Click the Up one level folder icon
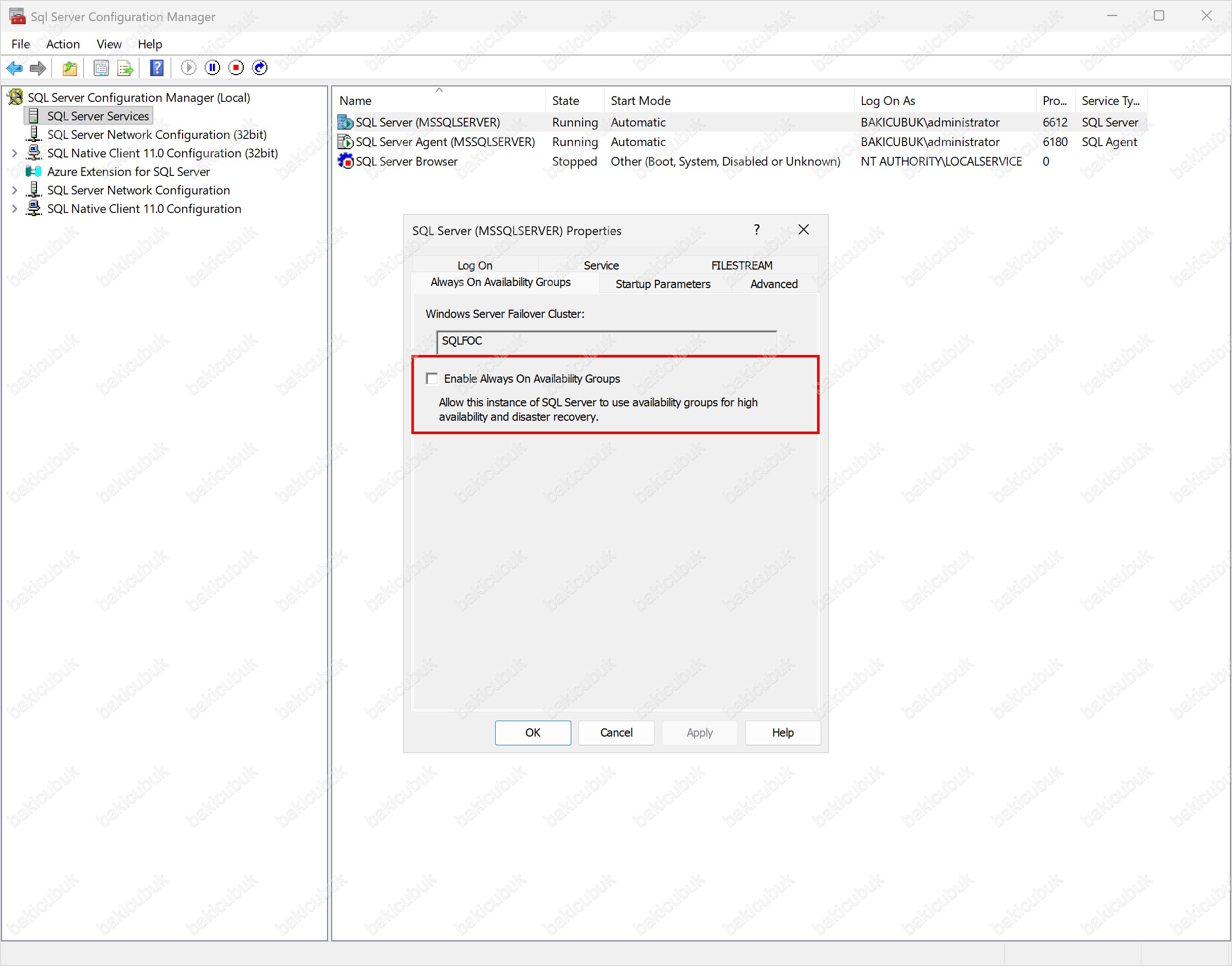The image size is (1232, 966). point(69,68)
